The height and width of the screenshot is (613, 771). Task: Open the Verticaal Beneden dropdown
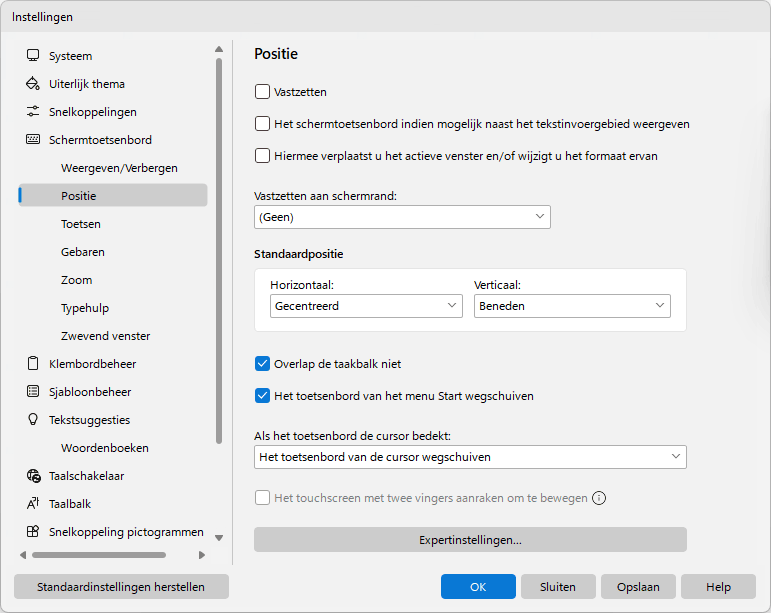coord(572,306)
